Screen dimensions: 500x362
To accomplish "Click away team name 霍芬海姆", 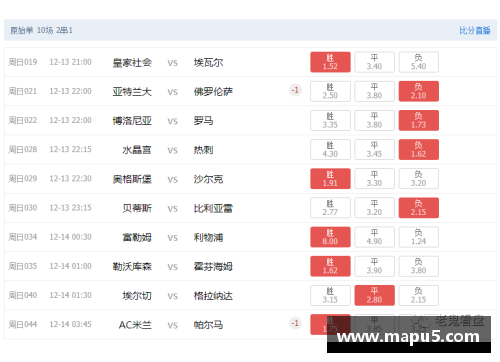I will pyautogui.click(x=213, y=267).
